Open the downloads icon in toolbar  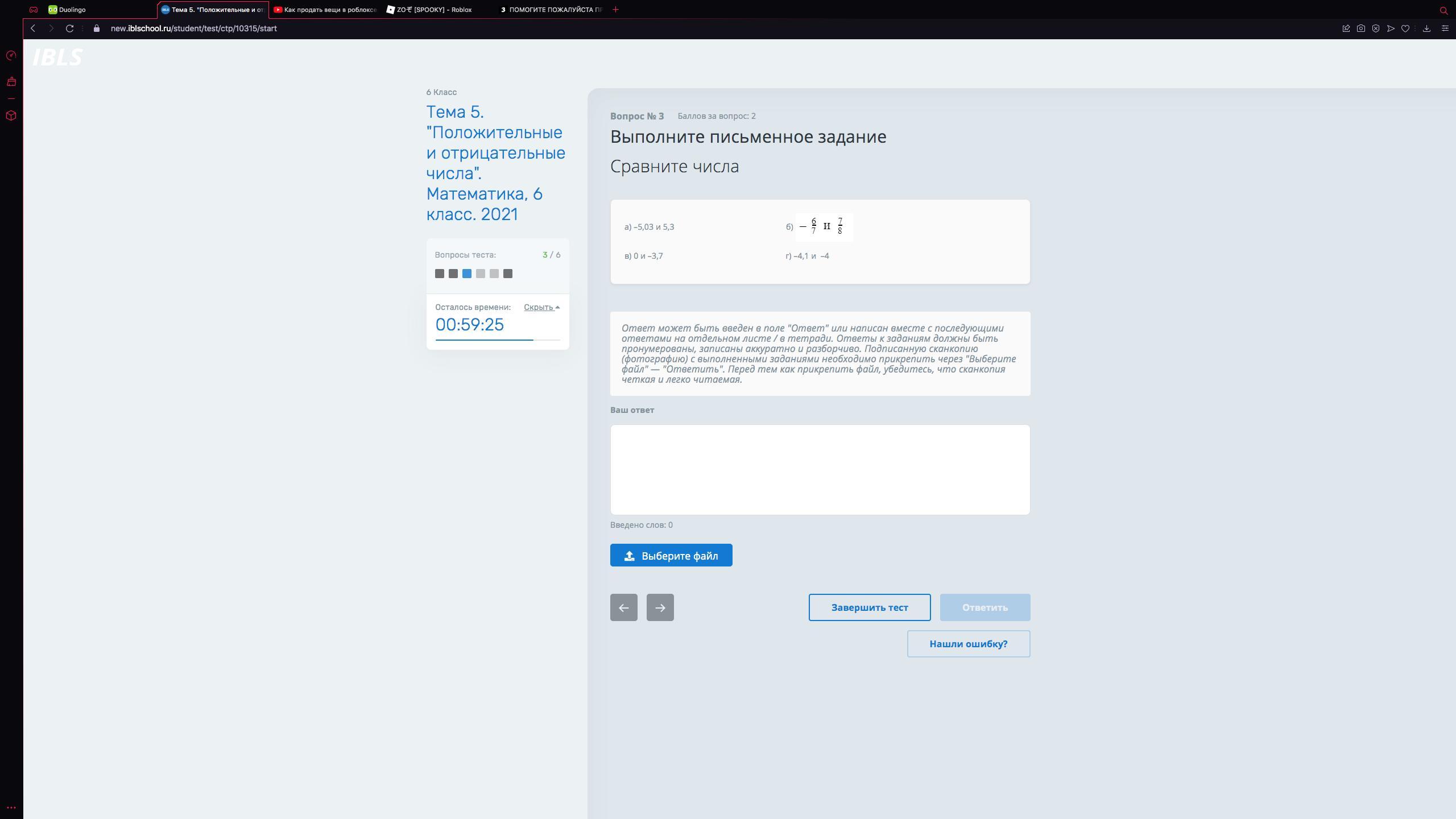(1426, 28)
